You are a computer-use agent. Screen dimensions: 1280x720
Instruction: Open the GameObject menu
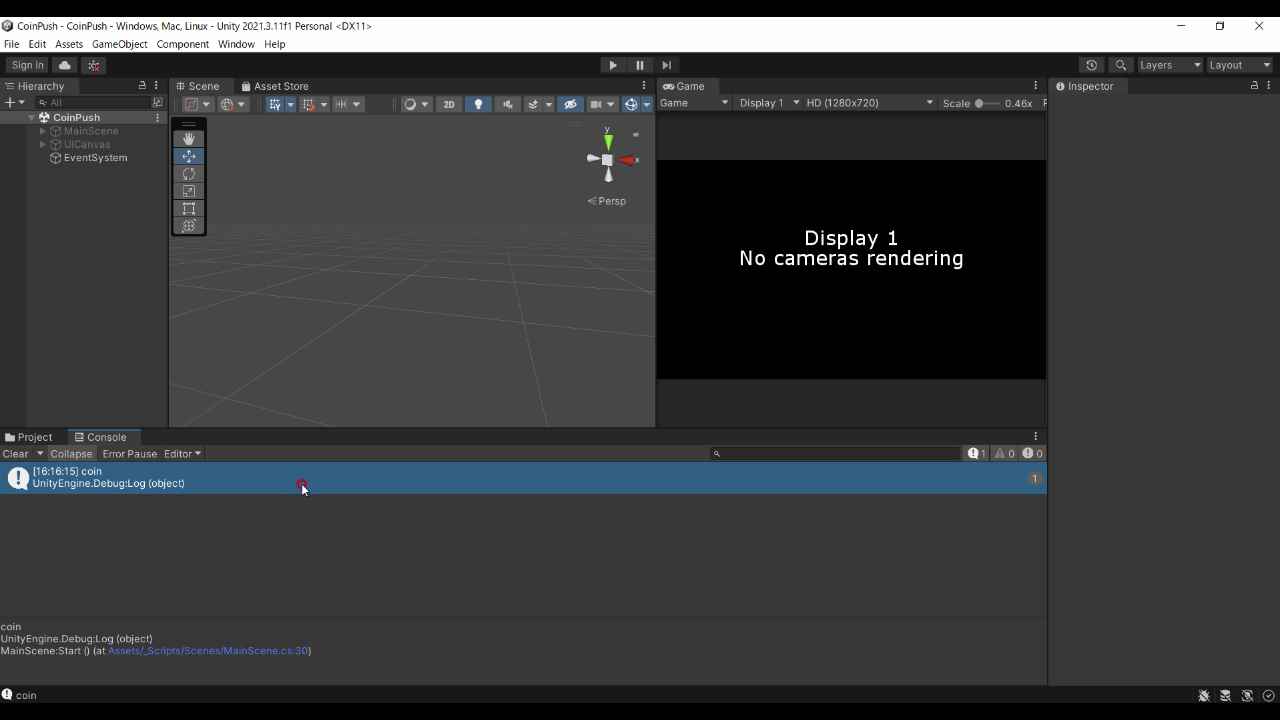[x=119, y=44]
